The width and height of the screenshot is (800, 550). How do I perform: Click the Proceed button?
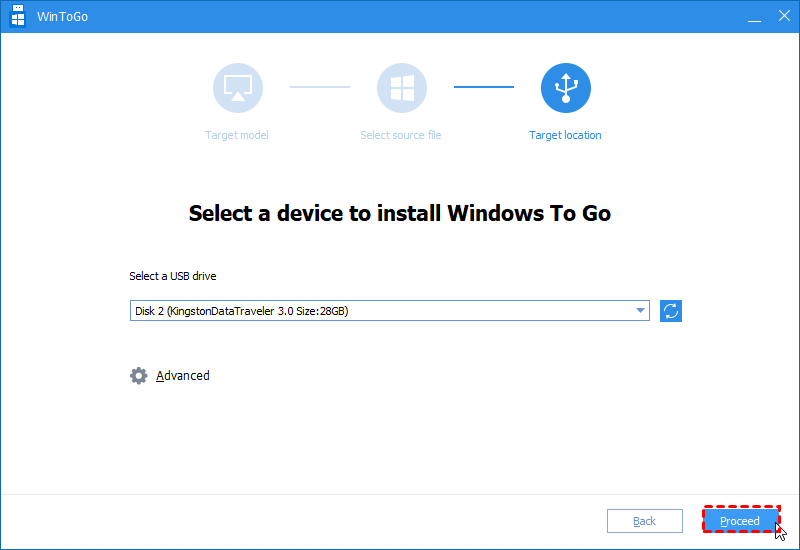pos(740,521)
